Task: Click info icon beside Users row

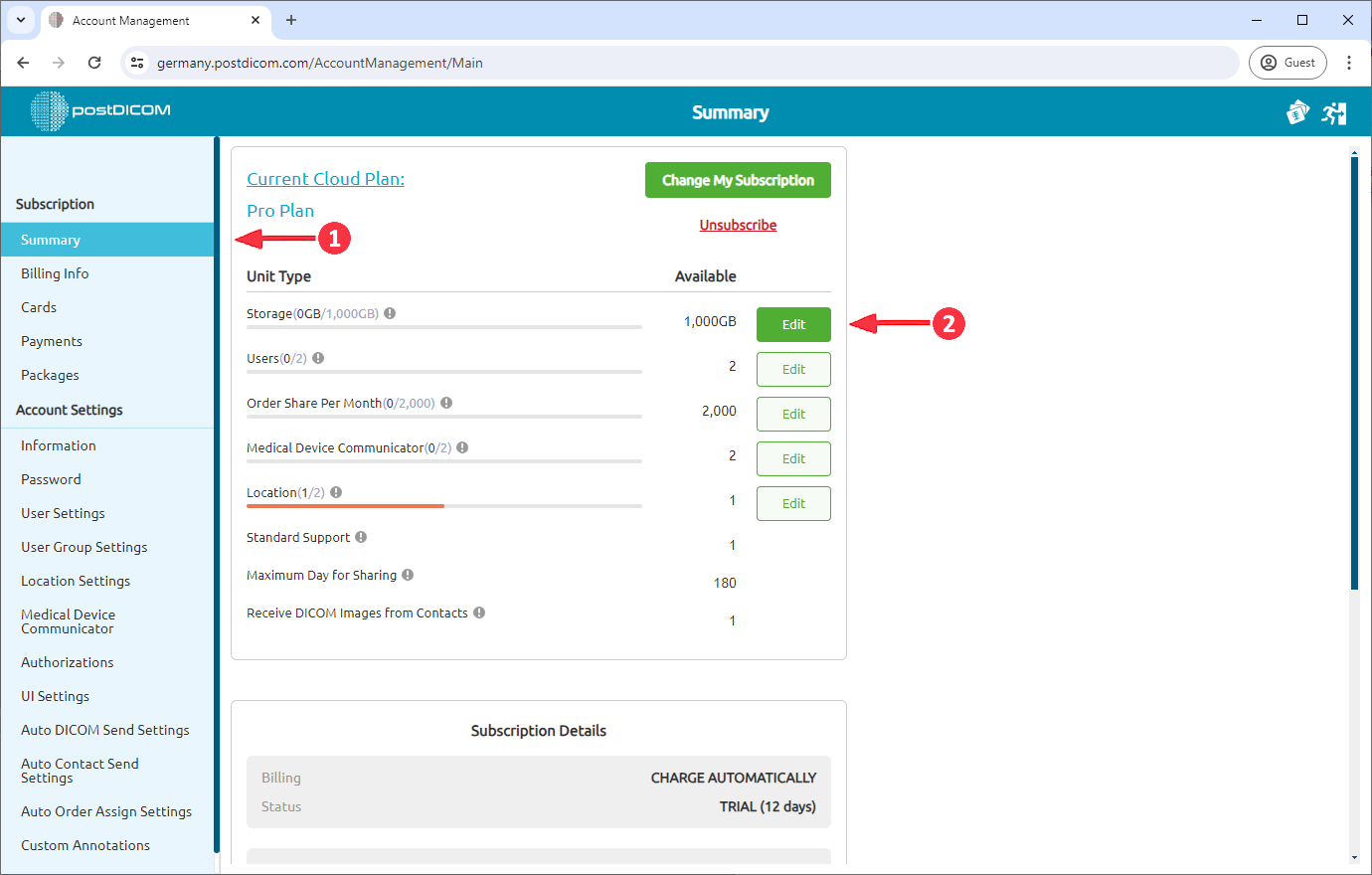Action: (318, 358)
